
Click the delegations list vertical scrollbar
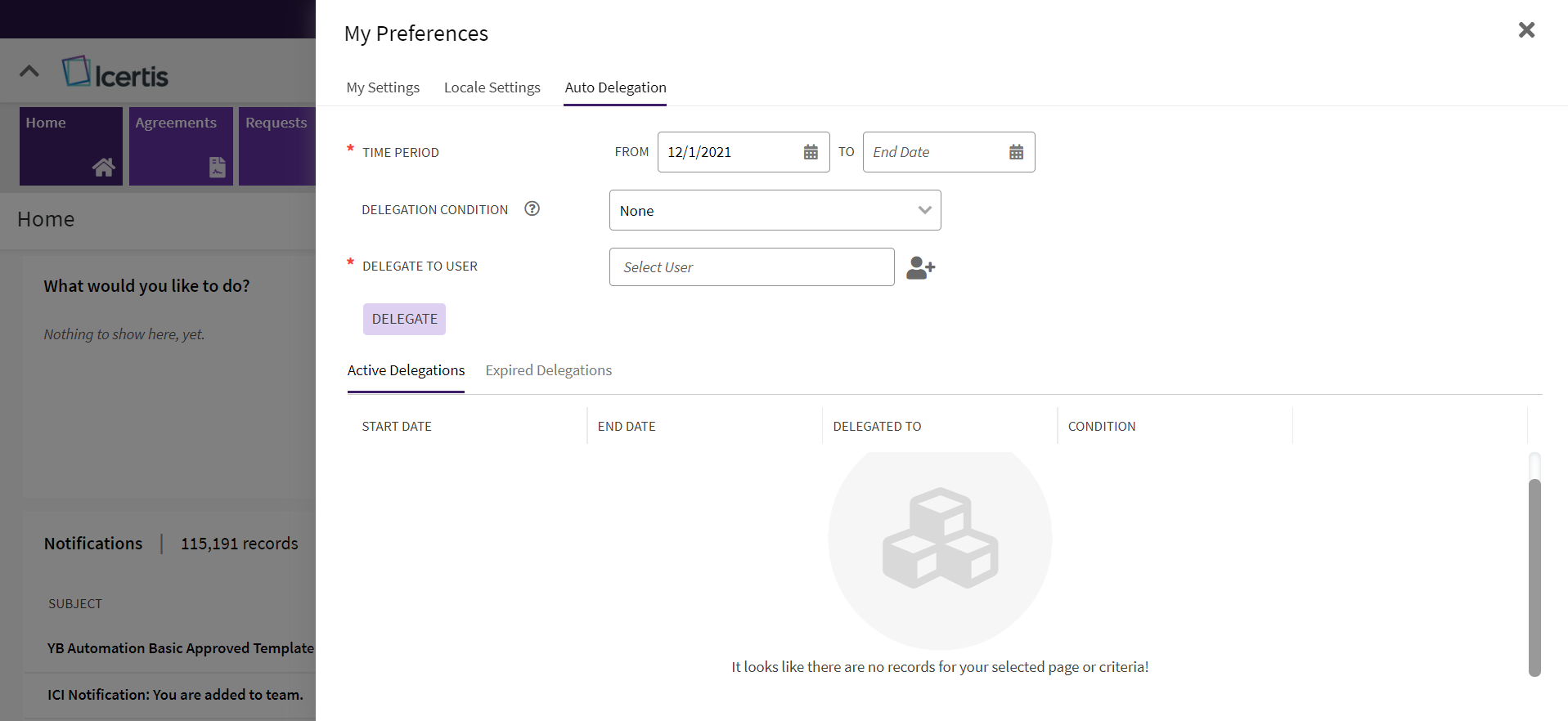pos(1534,576)
